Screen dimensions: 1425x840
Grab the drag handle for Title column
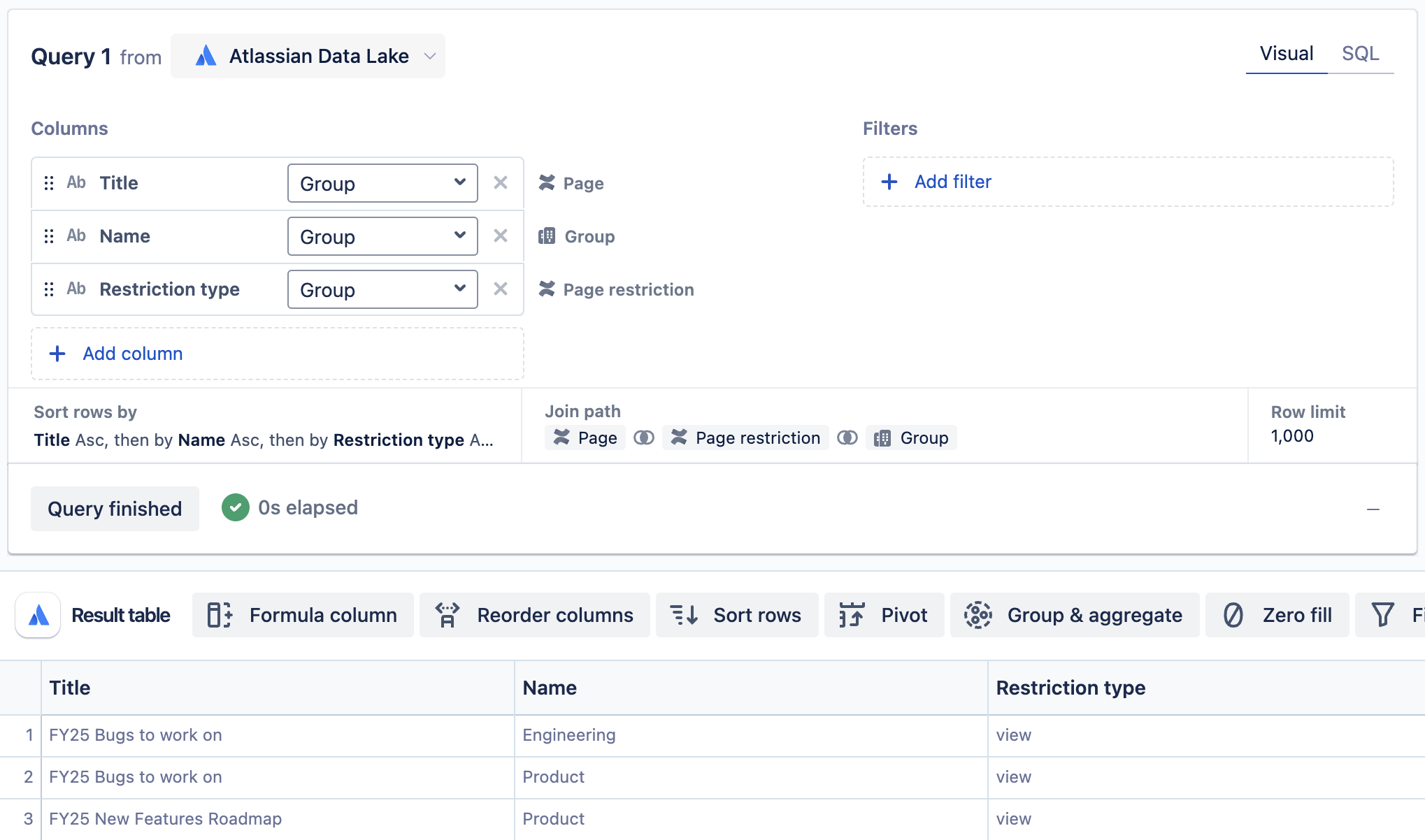point(49,183)
